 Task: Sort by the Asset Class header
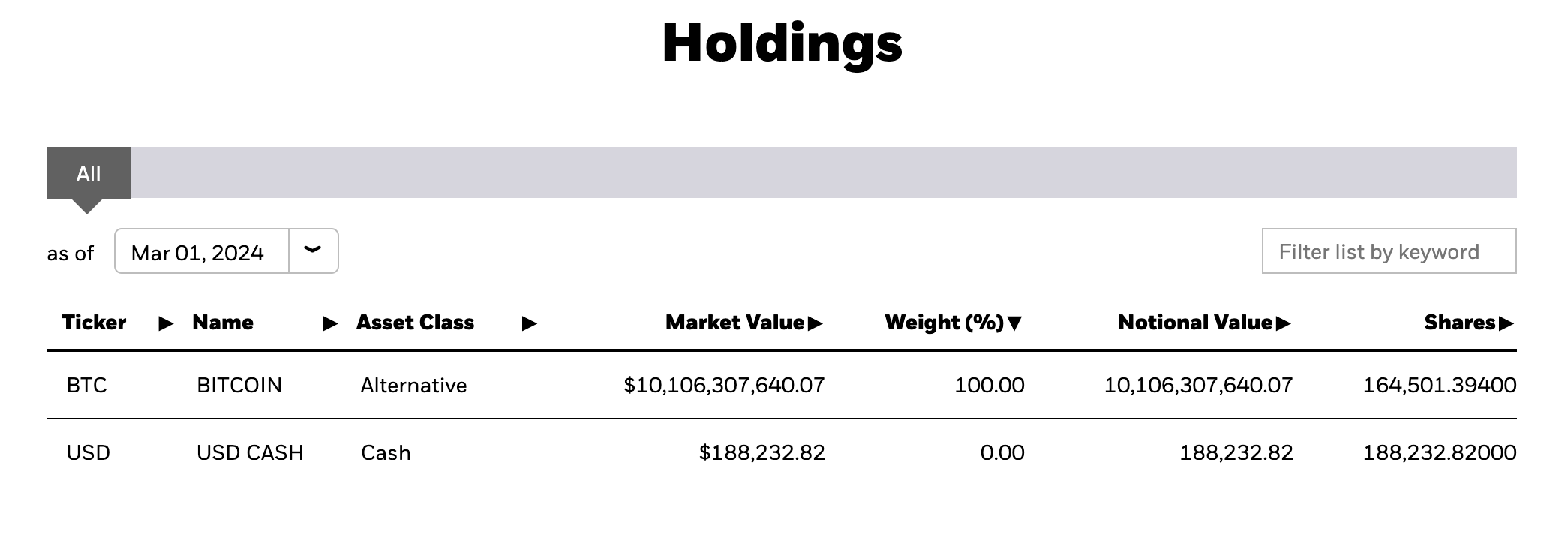click(x=415, y=322)
